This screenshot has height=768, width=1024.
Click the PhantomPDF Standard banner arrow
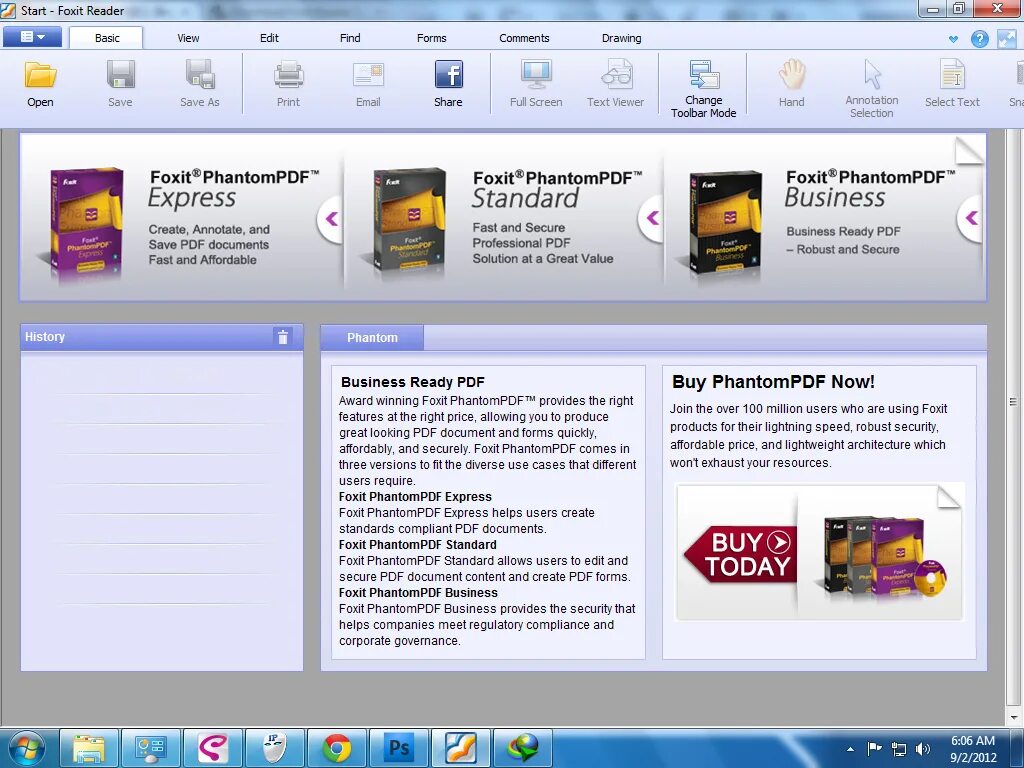651,219
